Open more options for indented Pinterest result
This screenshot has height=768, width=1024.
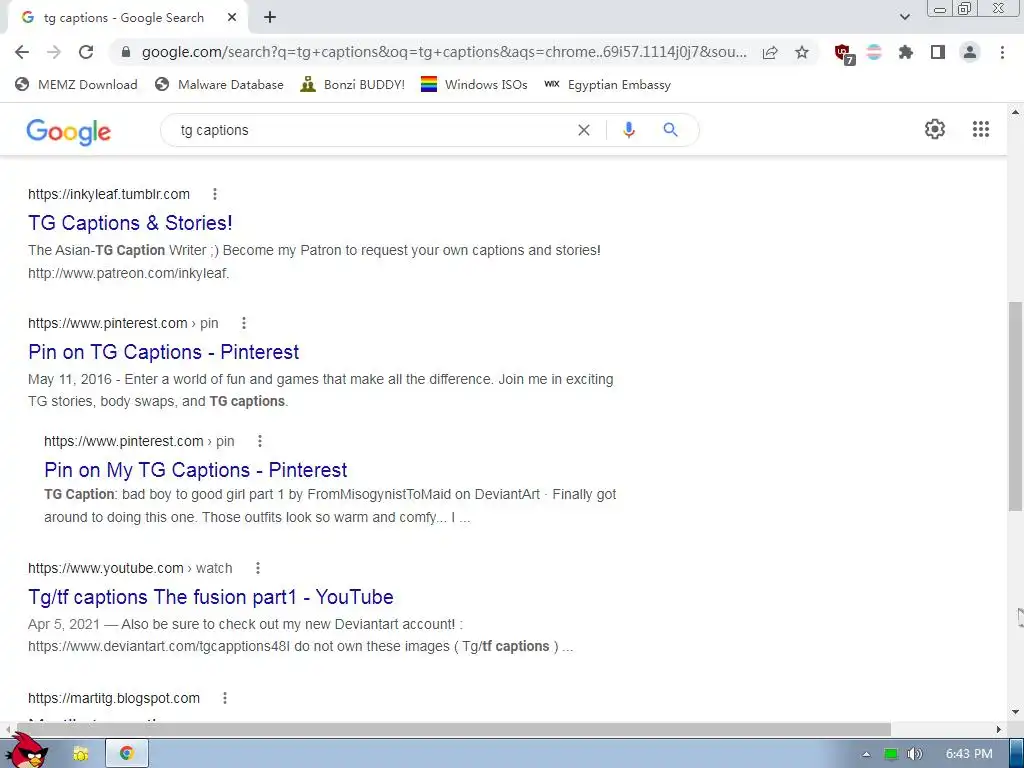pos(260,441)
